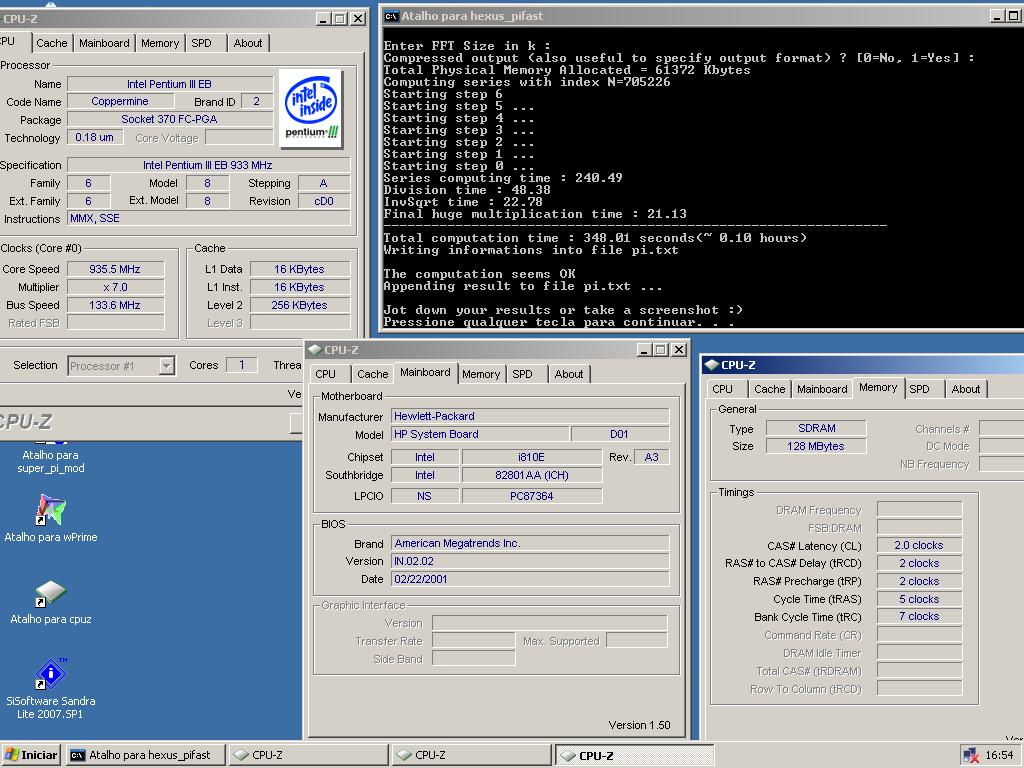Viewport: 1024px width, 768px height.
Task: Click the Intel Inside Pentium III logo
Action: point(311,108)
